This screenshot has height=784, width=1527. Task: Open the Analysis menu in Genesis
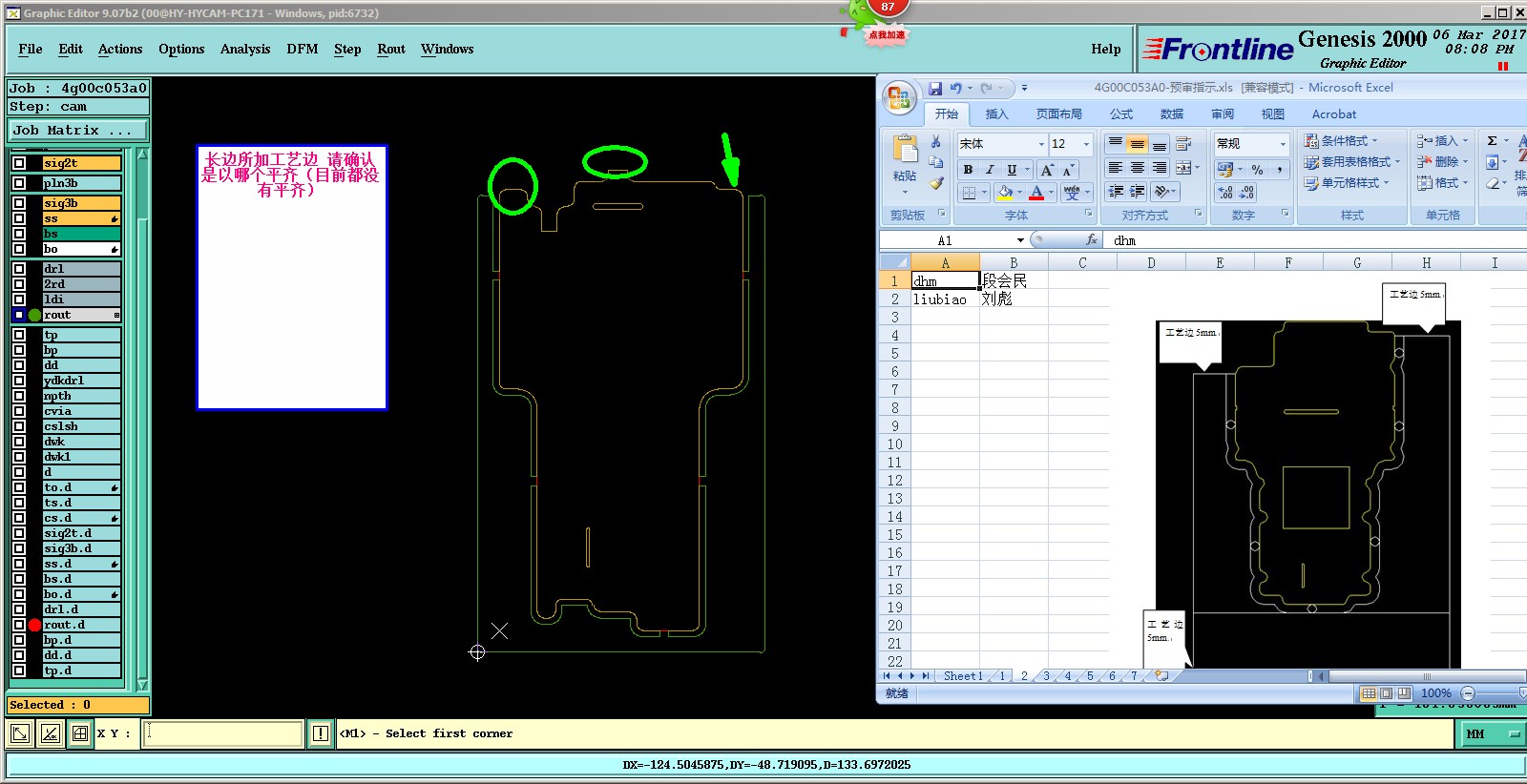click(245, 50)
